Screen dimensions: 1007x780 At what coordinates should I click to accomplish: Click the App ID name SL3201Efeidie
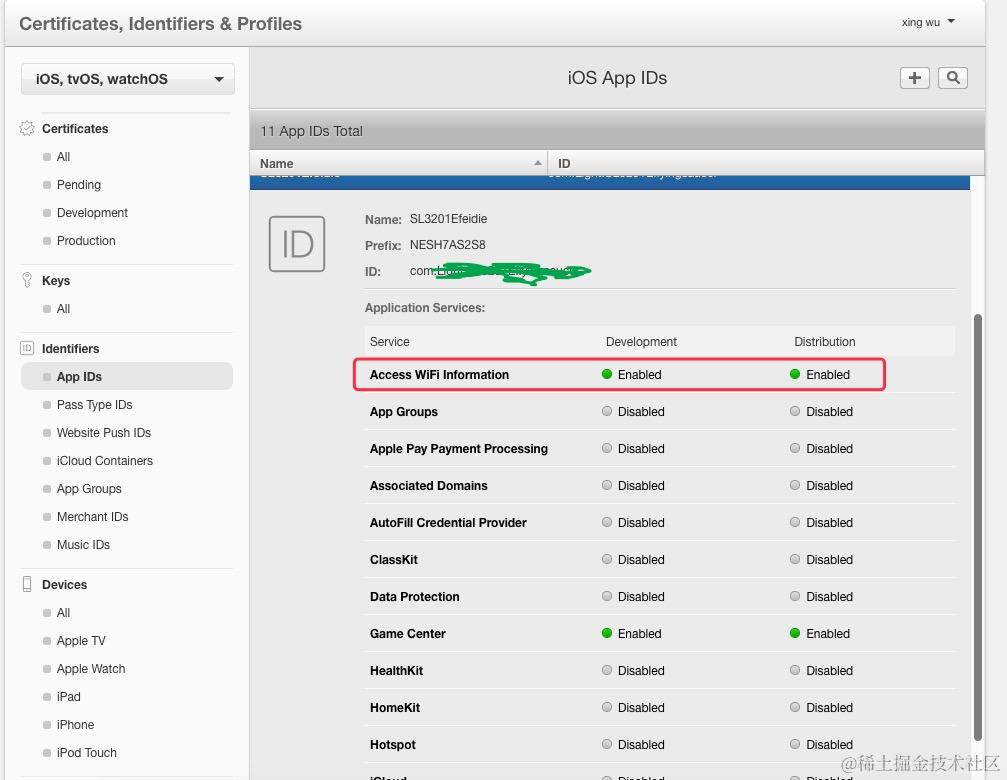448,219
